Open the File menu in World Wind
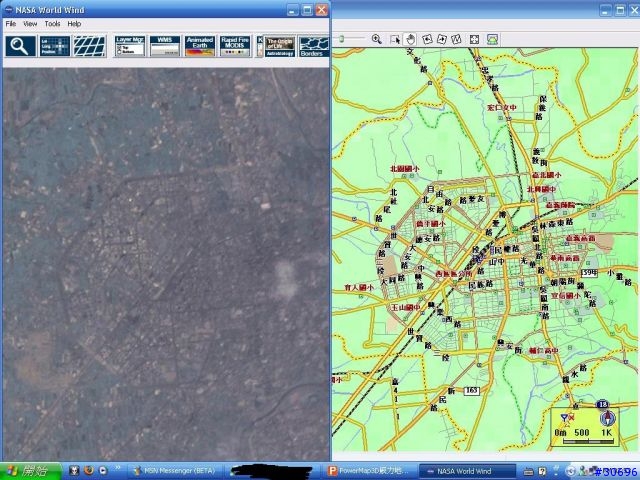This screenshot has width=640, height=480. click(x=11, y=24)
